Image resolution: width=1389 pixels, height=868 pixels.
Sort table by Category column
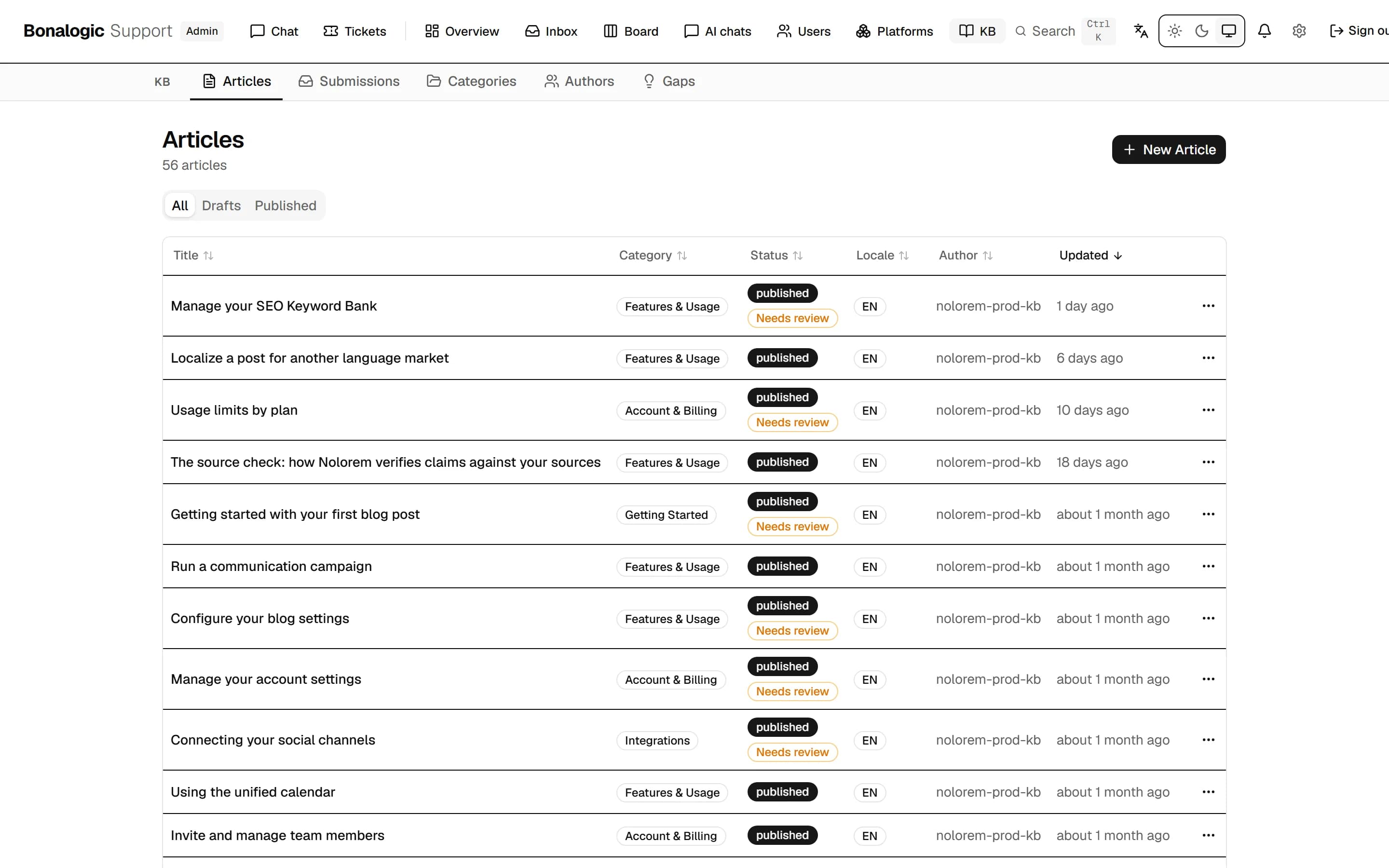pyautogui.click(x=653, y=256)
